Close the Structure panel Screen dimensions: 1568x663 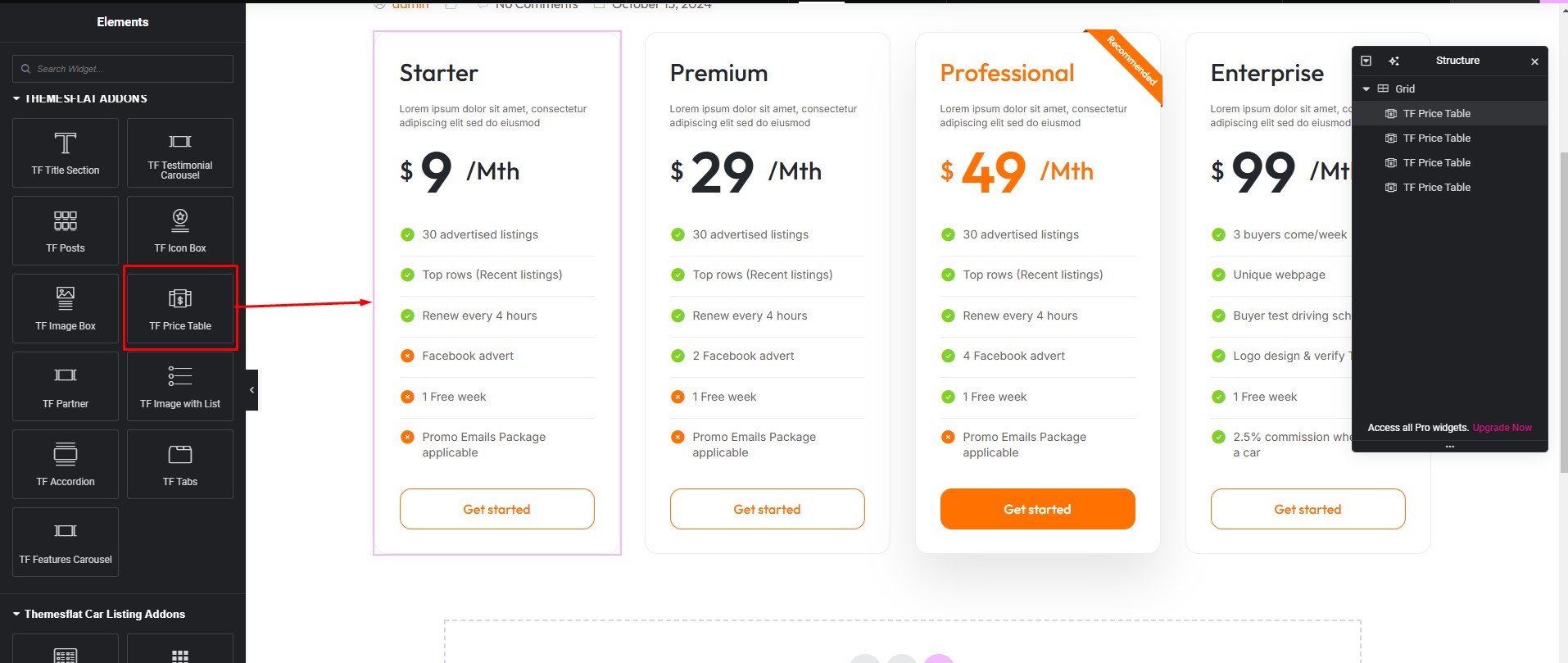[1534, 61]
